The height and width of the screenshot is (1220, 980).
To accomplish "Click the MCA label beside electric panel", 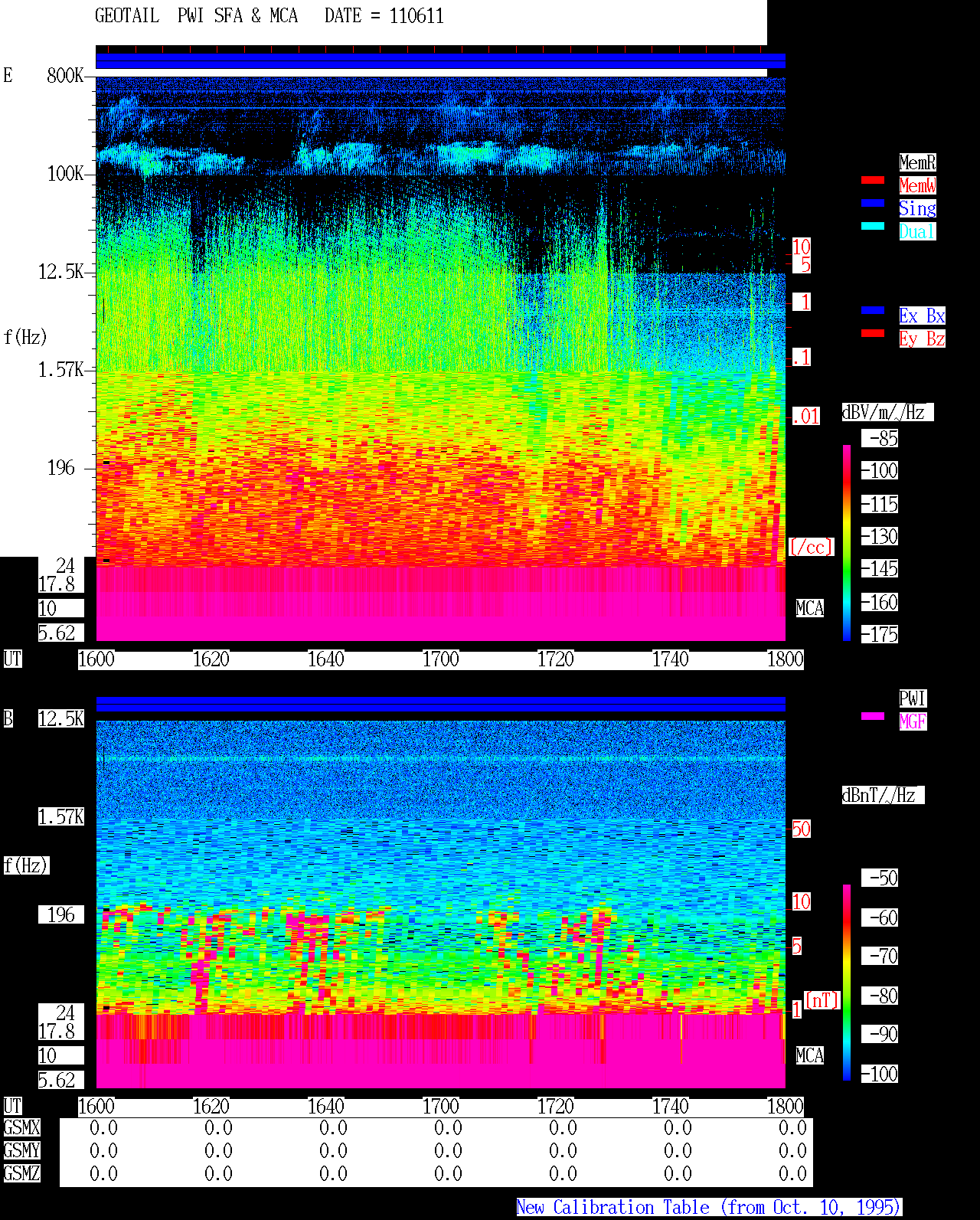I will 810,609.
